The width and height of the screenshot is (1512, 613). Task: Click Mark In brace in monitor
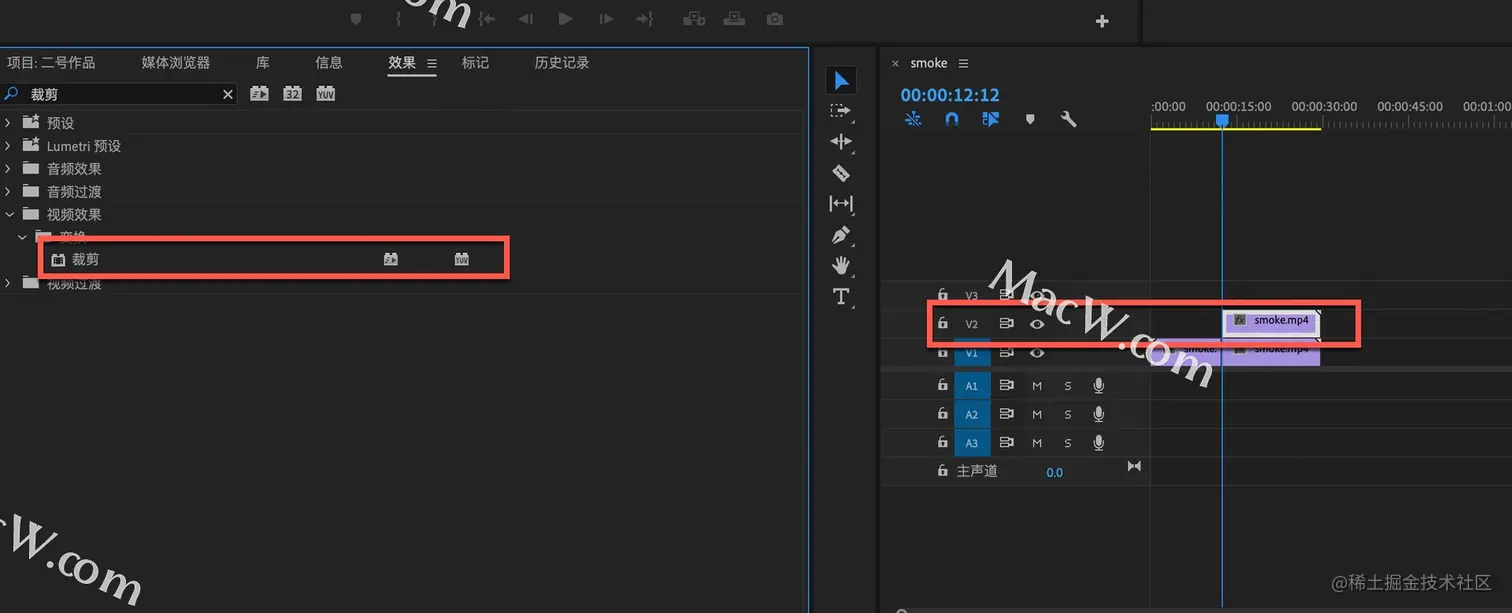click(x=399, y=19)
